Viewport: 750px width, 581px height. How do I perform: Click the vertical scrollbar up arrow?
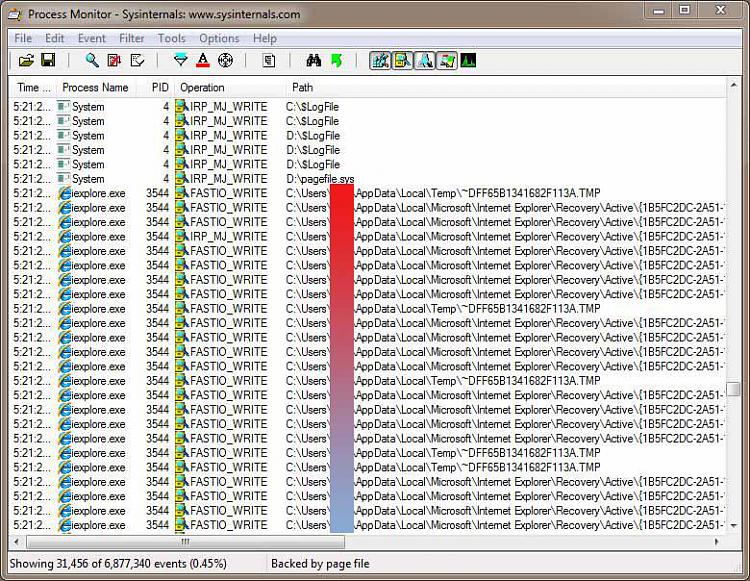click(x=733, y=85)
